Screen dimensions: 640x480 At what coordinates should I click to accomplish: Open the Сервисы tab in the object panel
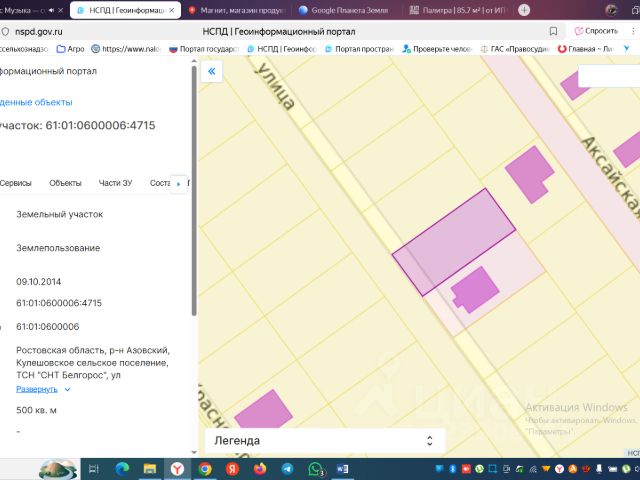(x=16, y=183)
